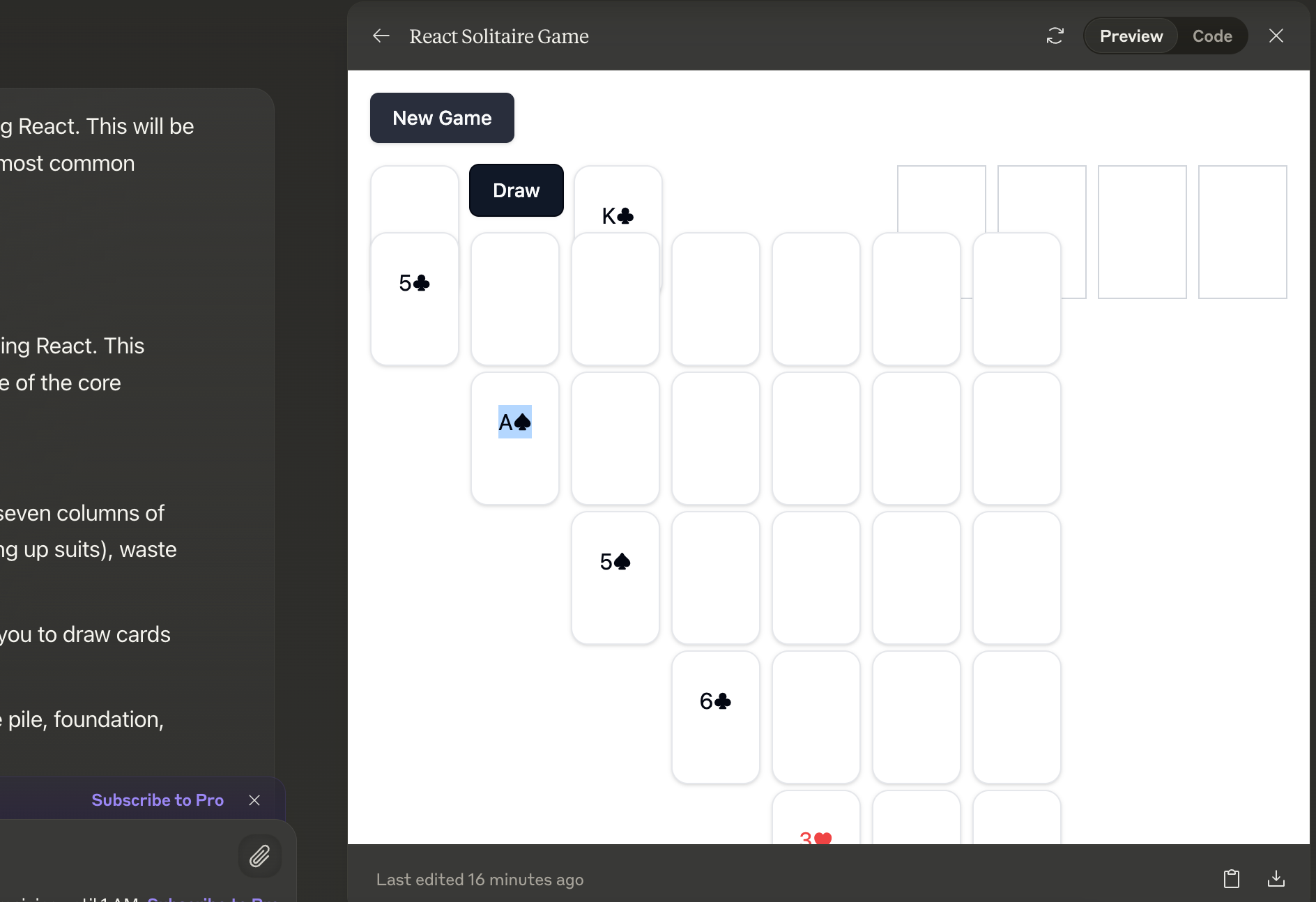Click the Last edited 16 minutes ago text
The height and width of the screenshot is (902, 1316).
pos(480,880)
